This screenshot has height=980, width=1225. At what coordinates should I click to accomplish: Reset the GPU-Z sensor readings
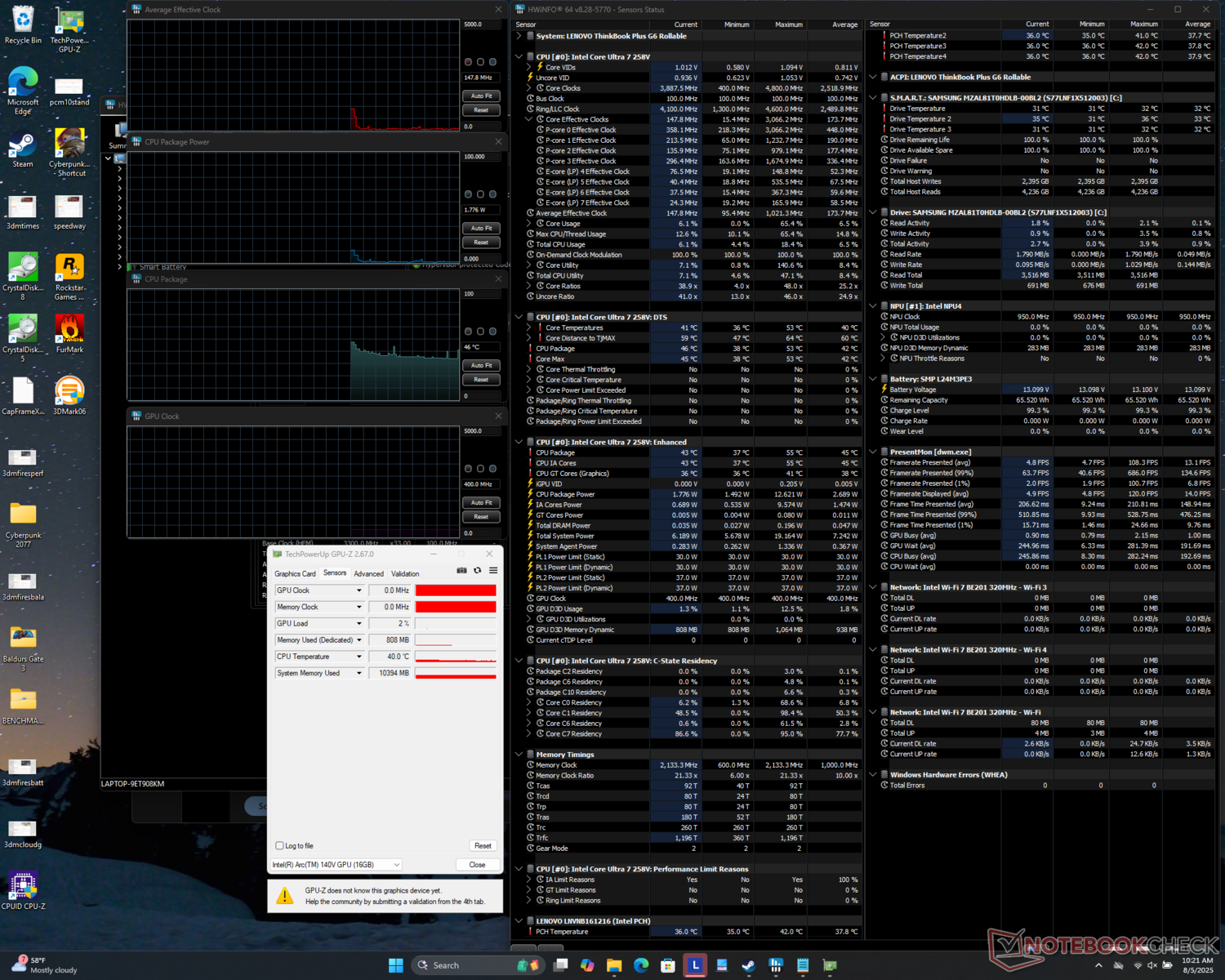point(483,846)
